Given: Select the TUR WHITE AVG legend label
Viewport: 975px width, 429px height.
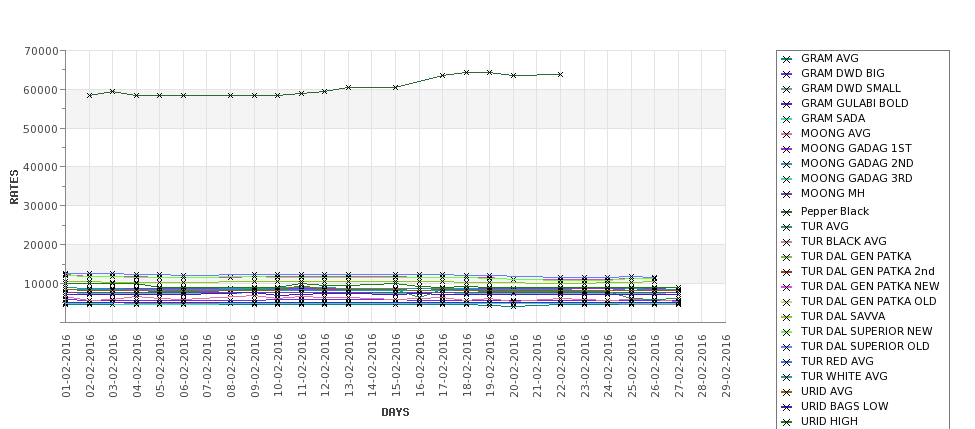Looking at the screenshot, I should pyautogui.click(x=844, y=376).
